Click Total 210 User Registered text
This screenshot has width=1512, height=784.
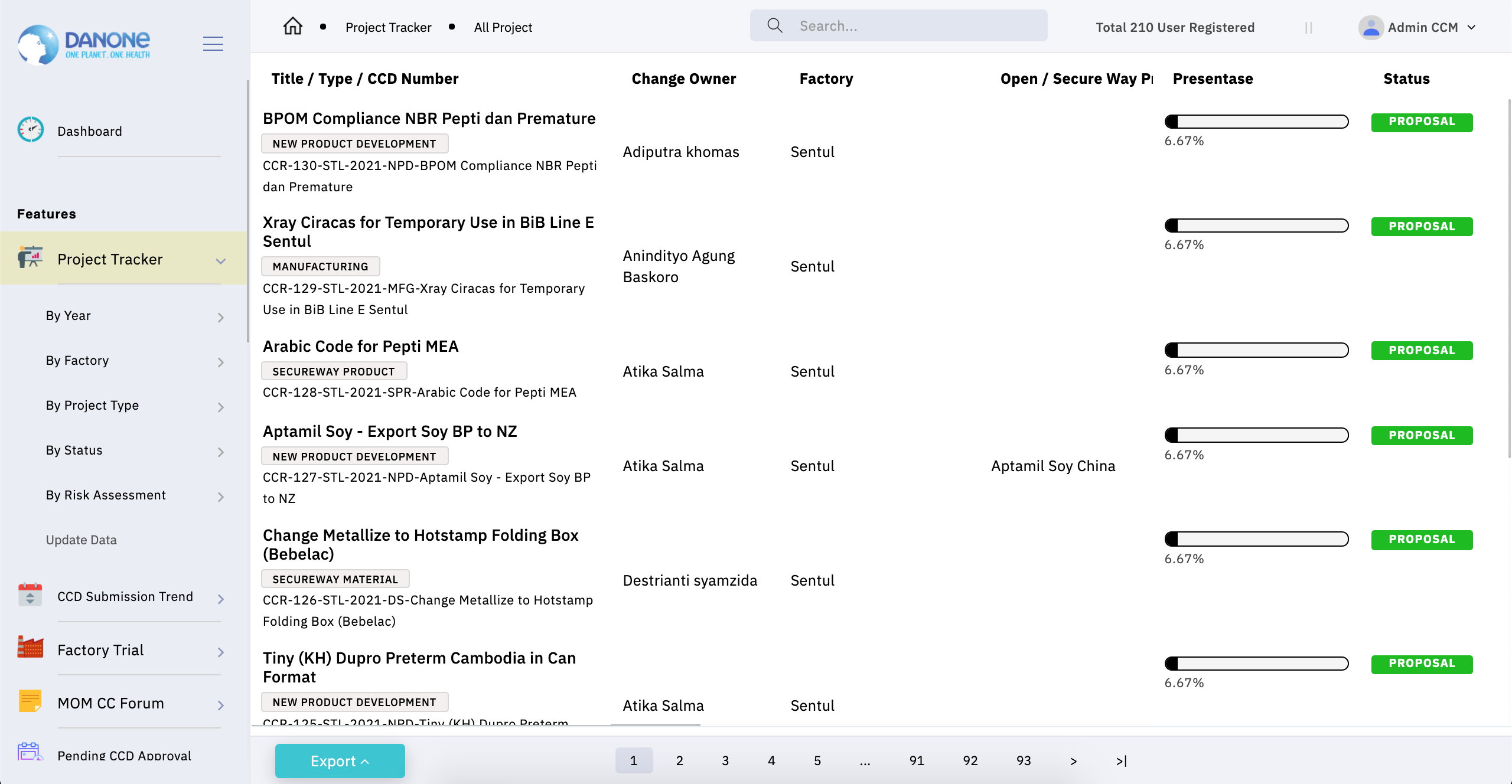click(1175, 27)
